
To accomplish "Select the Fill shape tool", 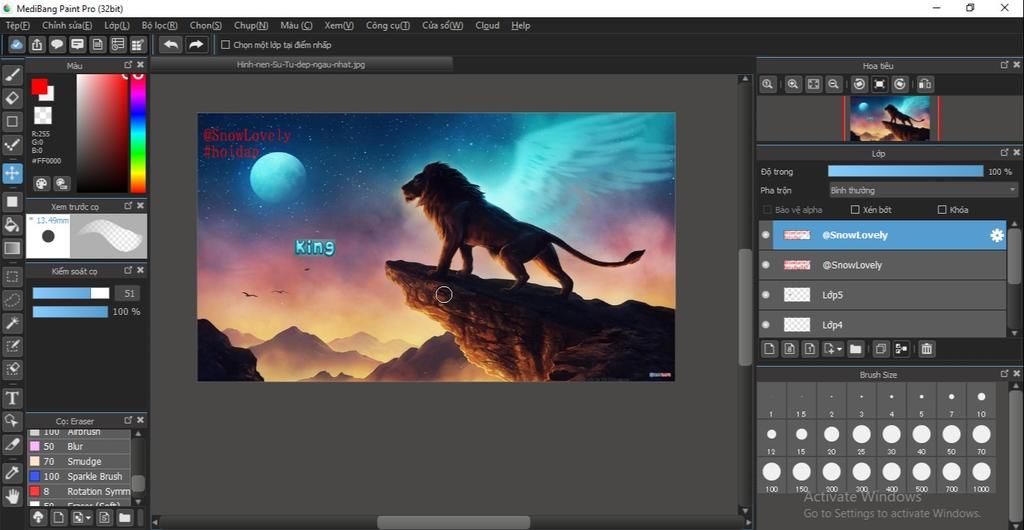I will tap(12, 202).
